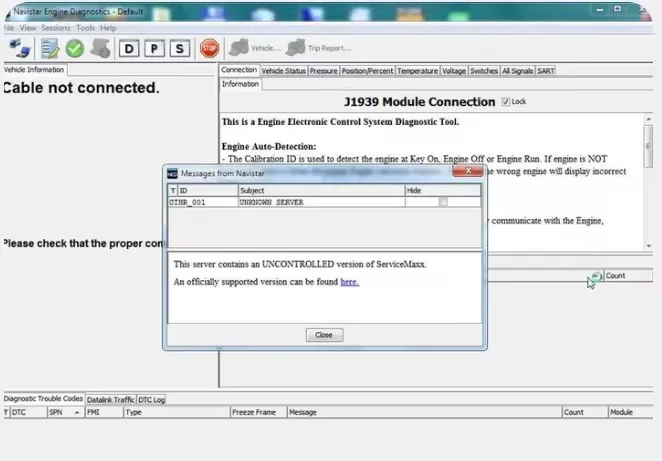Image resolution: width=662 pixels, height=461 pixels.
Task: Click the Freeze Frame column header
Action: pyautogui.click(x=258, y=412)
